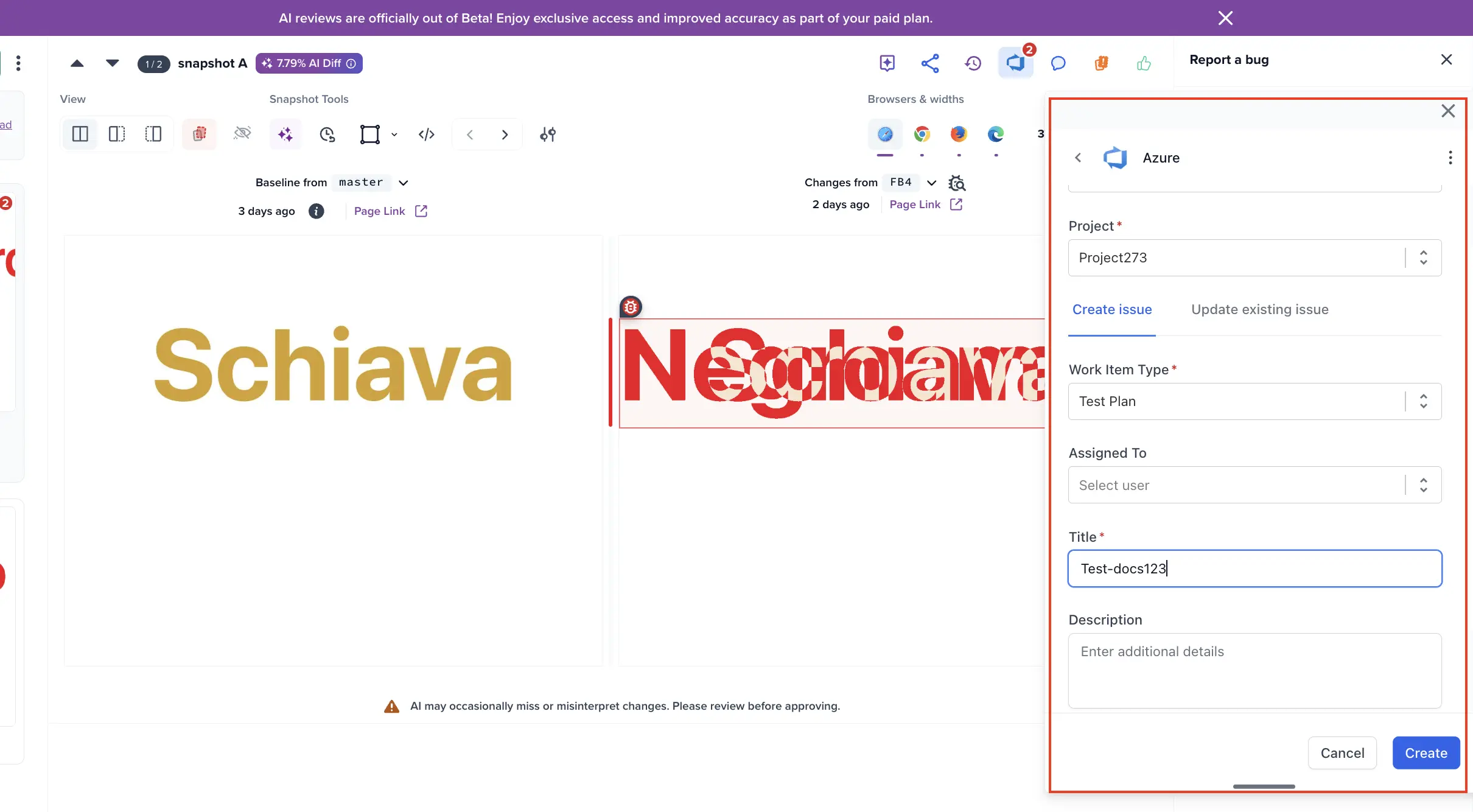
Task: Click the Schiava baseline snapshot image
Action: (333, 450)
